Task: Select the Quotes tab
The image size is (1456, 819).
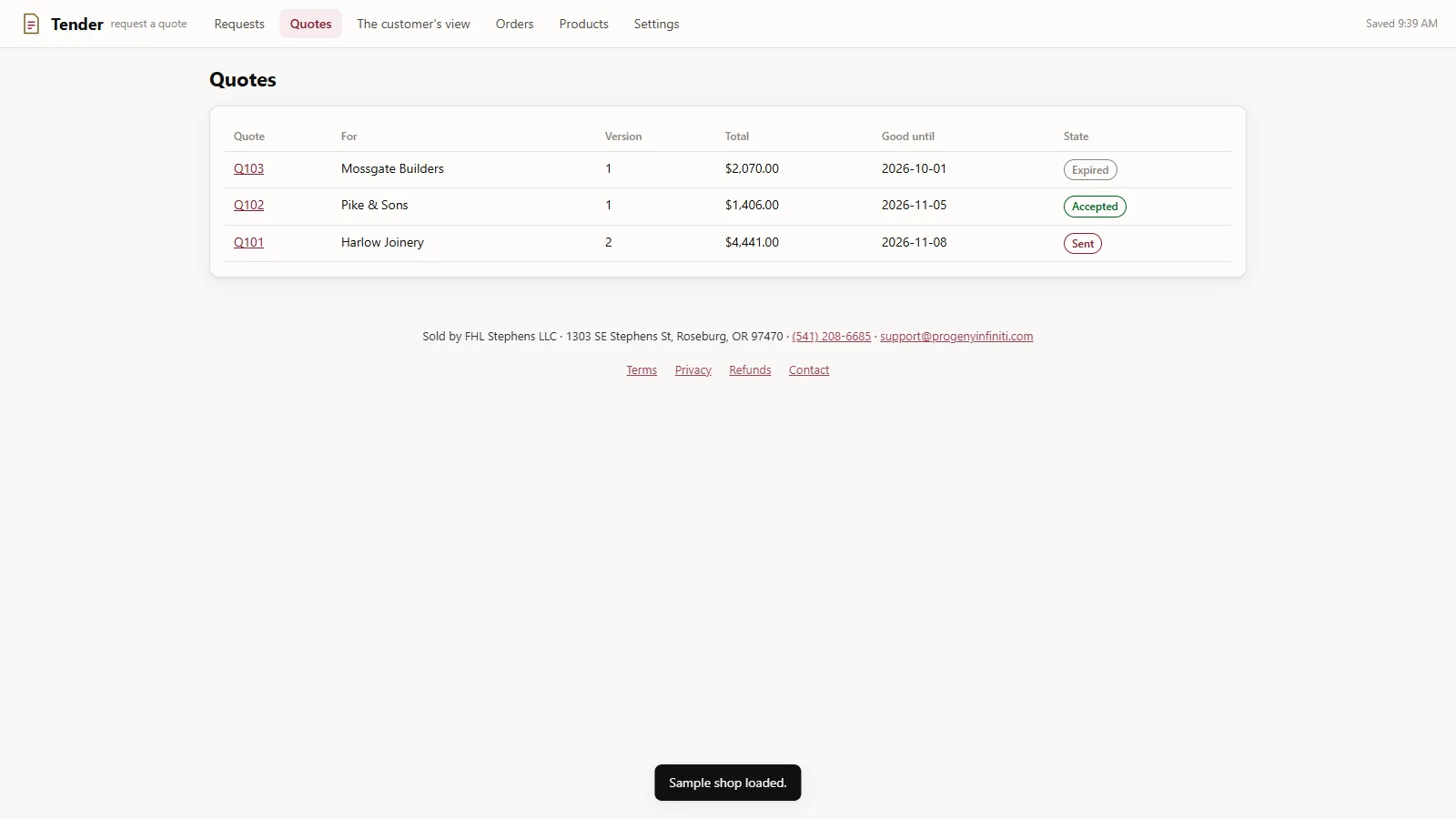Action: click(x=310, y=24)
